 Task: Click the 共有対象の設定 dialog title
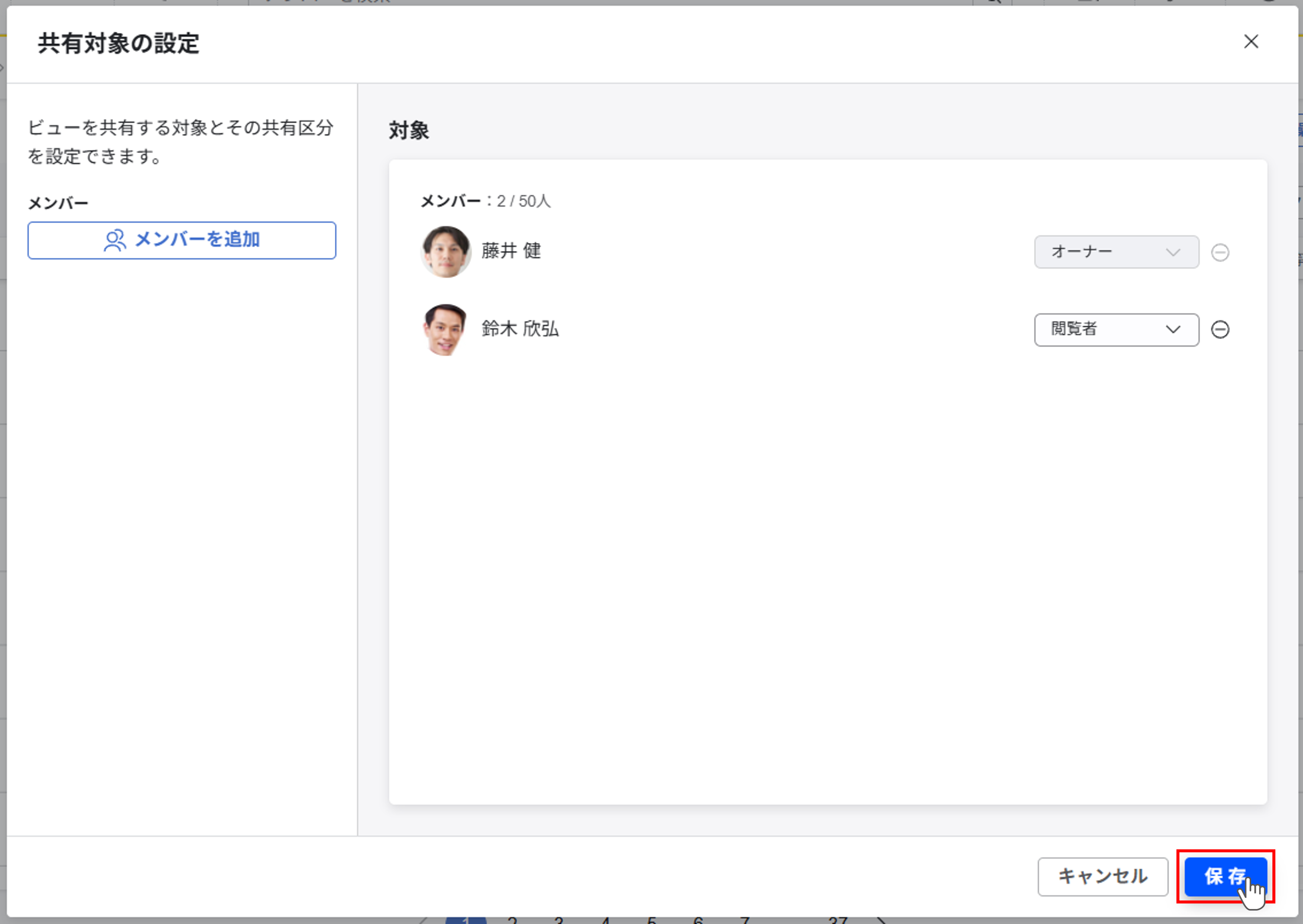(118, 43)
